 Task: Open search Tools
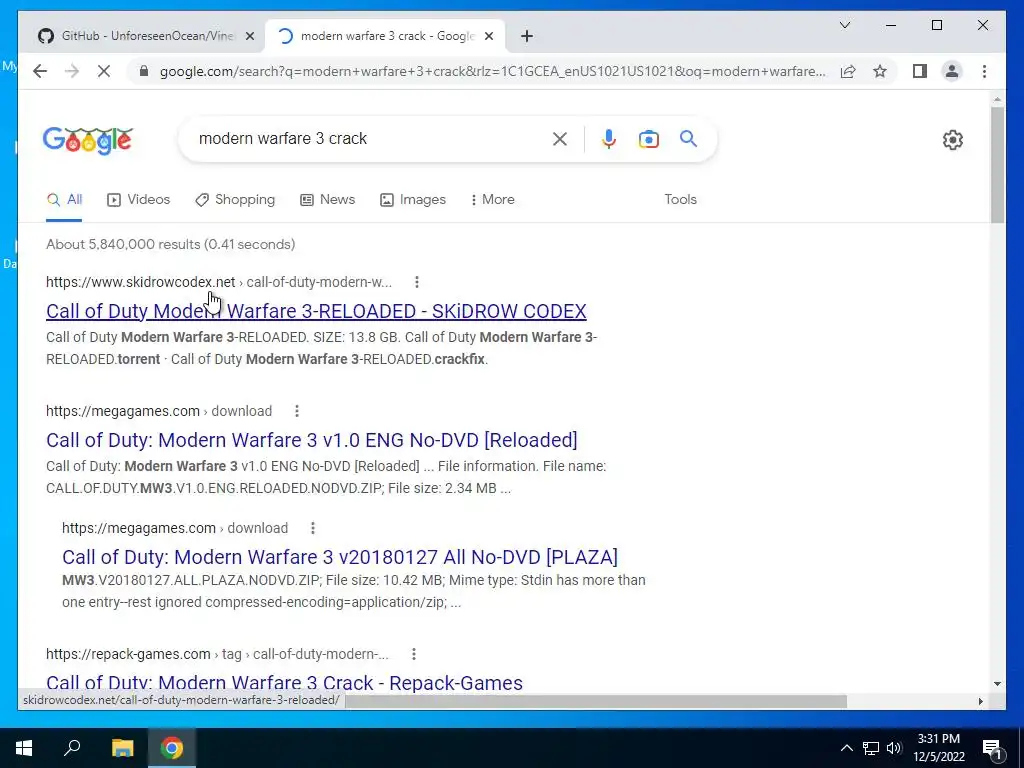tap(680, 199)
